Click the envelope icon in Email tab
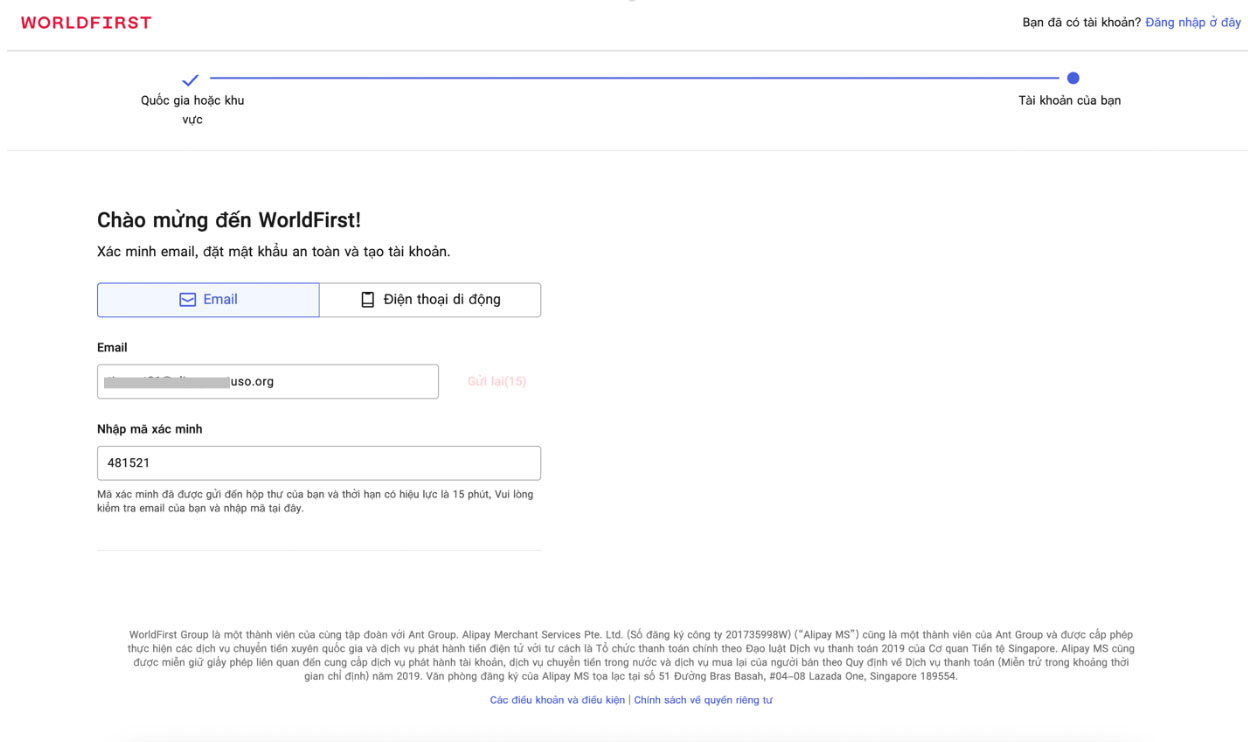The width and height of the screenshot is (1248, 742). pyautogui.click(x=187, y=300)
